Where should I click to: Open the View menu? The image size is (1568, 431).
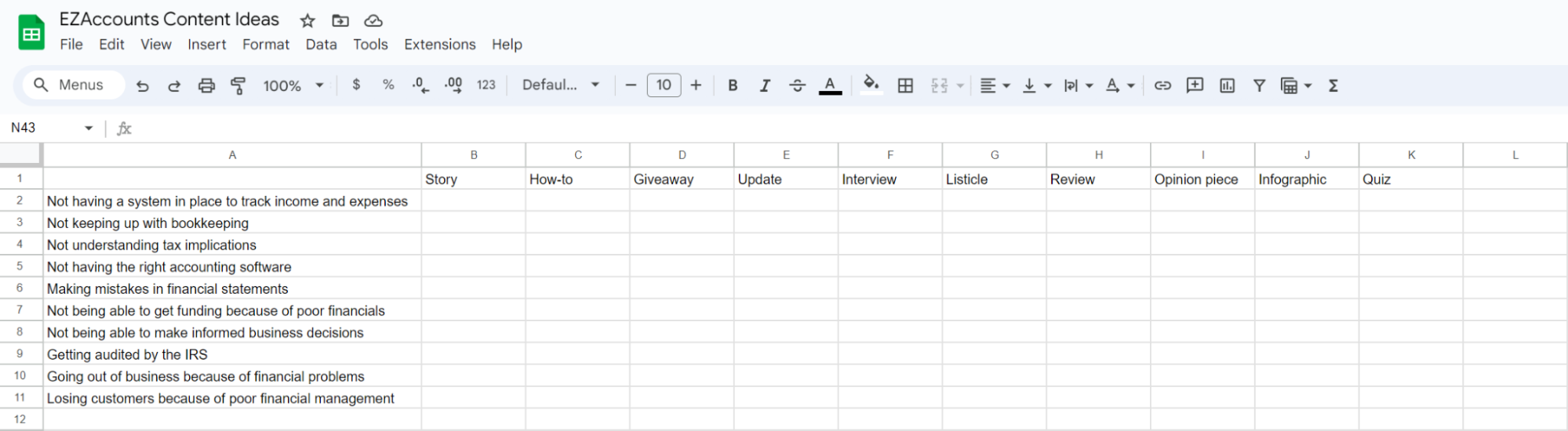[x=156, y=45]
